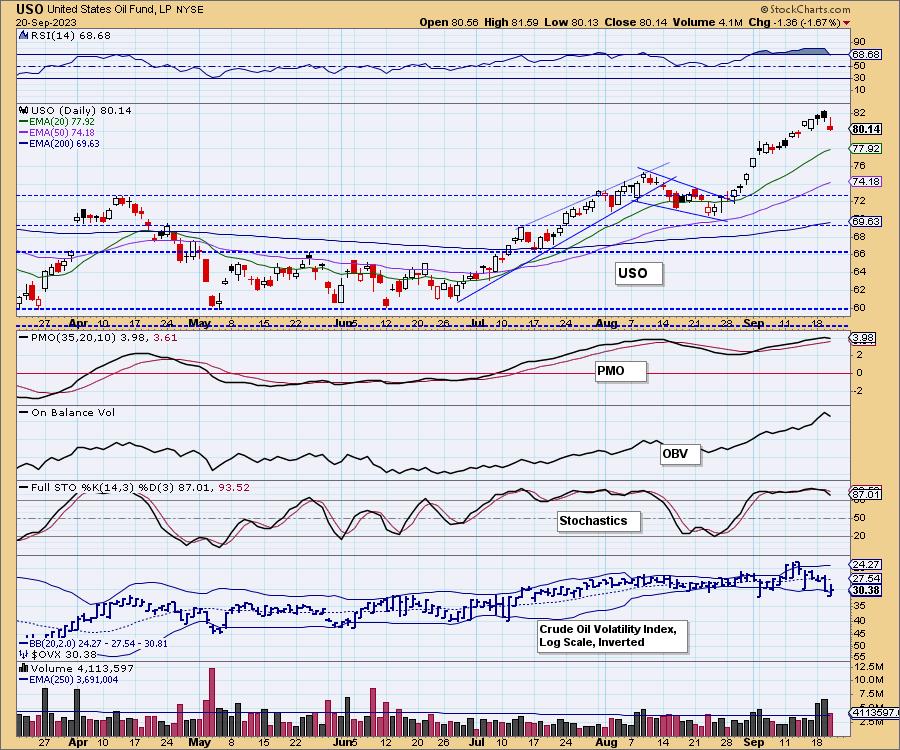Click the USO annotation box on price chart

coord(638,273)
